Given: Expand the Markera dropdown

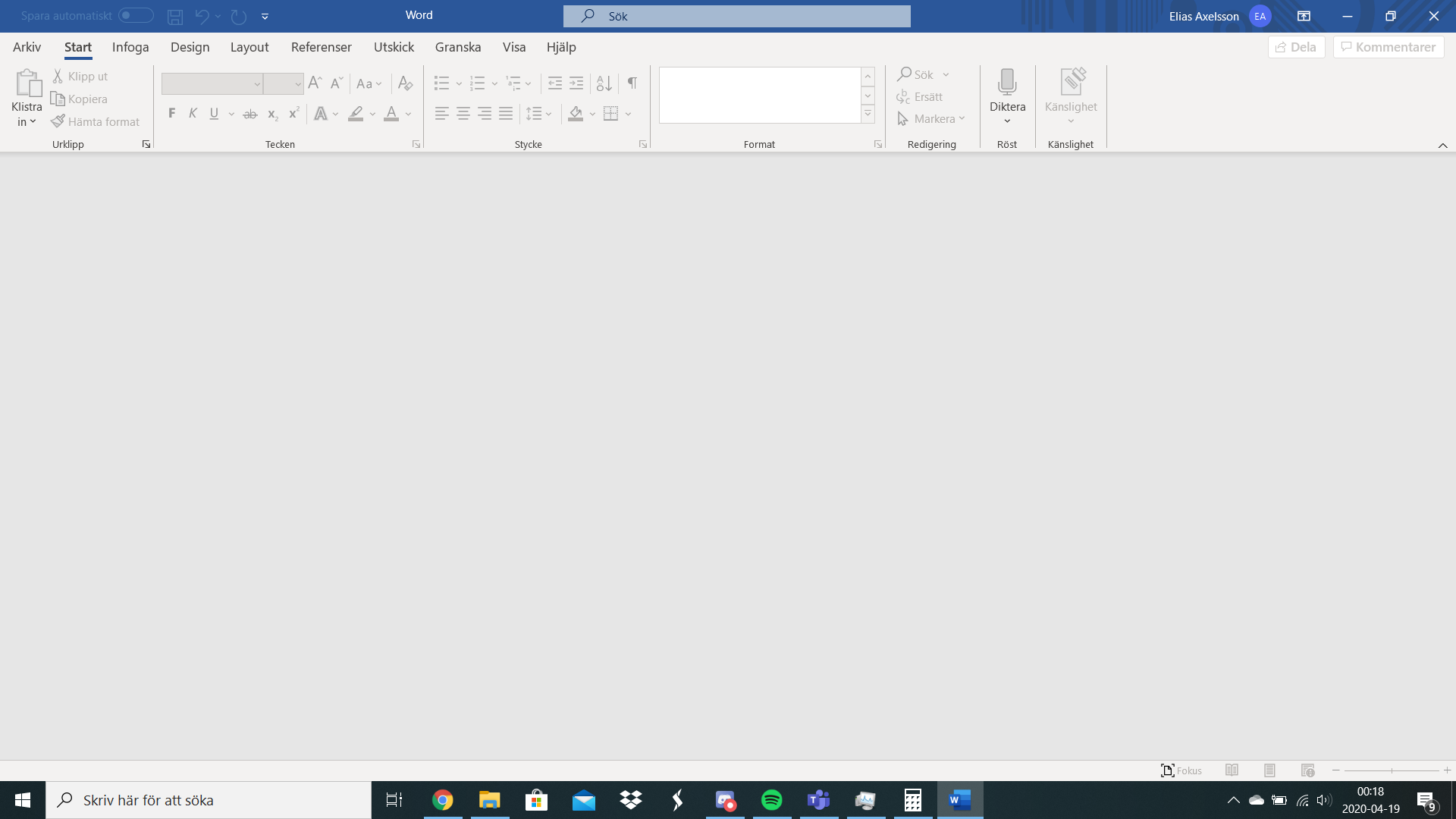Looking at the screenshot, I should 962,119.
